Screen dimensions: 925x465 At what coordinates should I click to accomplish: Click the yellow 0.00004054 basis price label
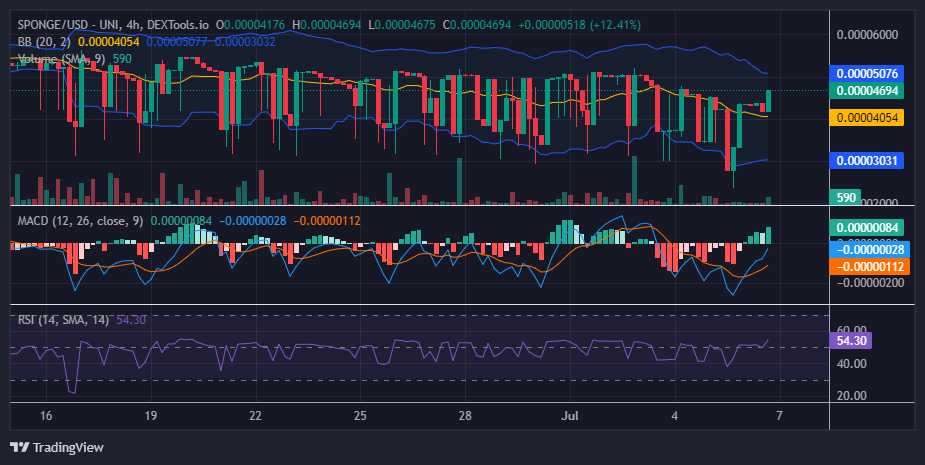pos(867,117)
